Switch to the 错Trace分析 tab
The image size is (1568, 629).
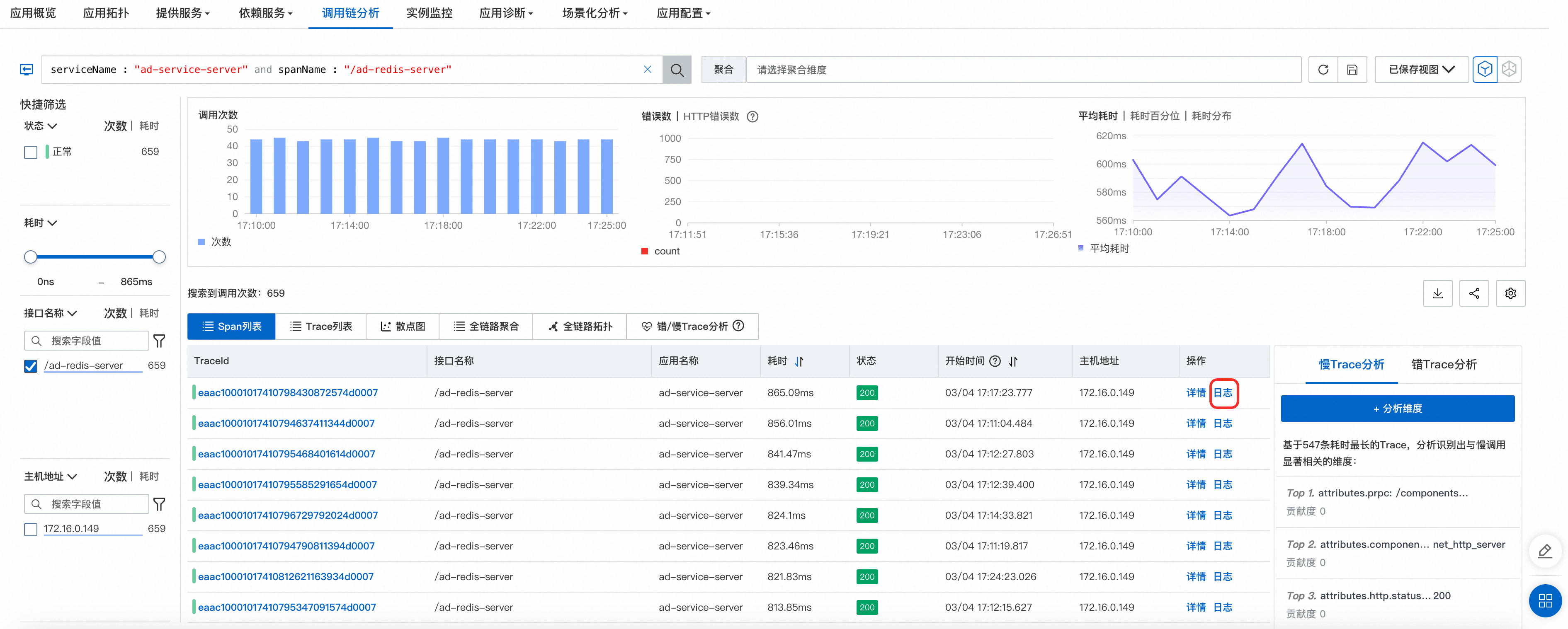(x=1443, y=364)
